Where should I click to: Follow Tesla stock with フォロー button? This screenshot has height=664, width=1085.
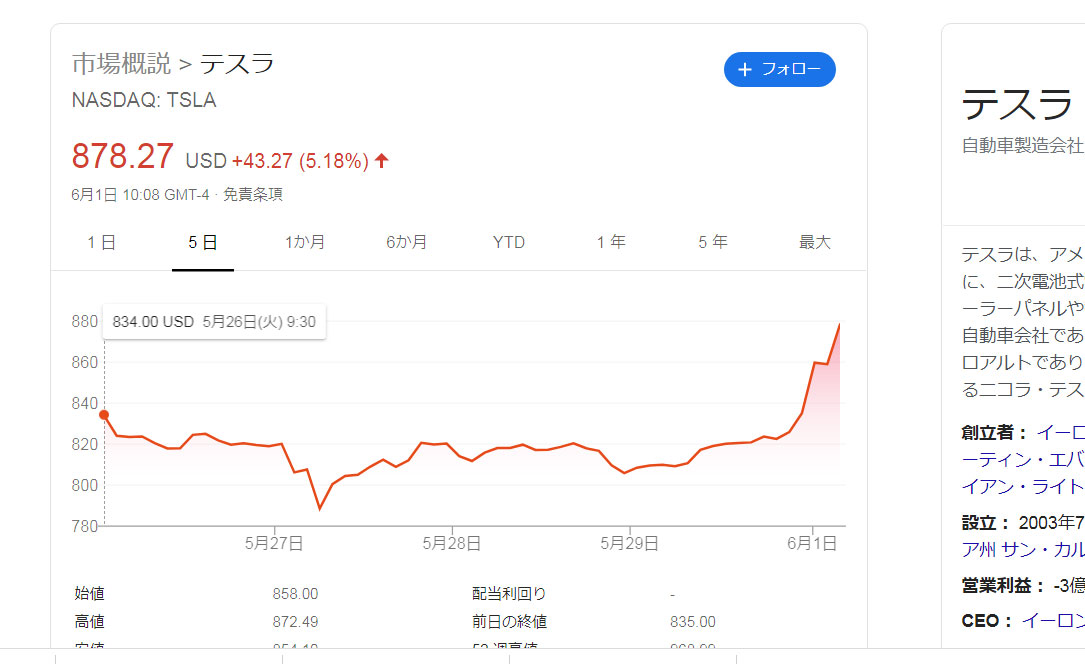780,69
